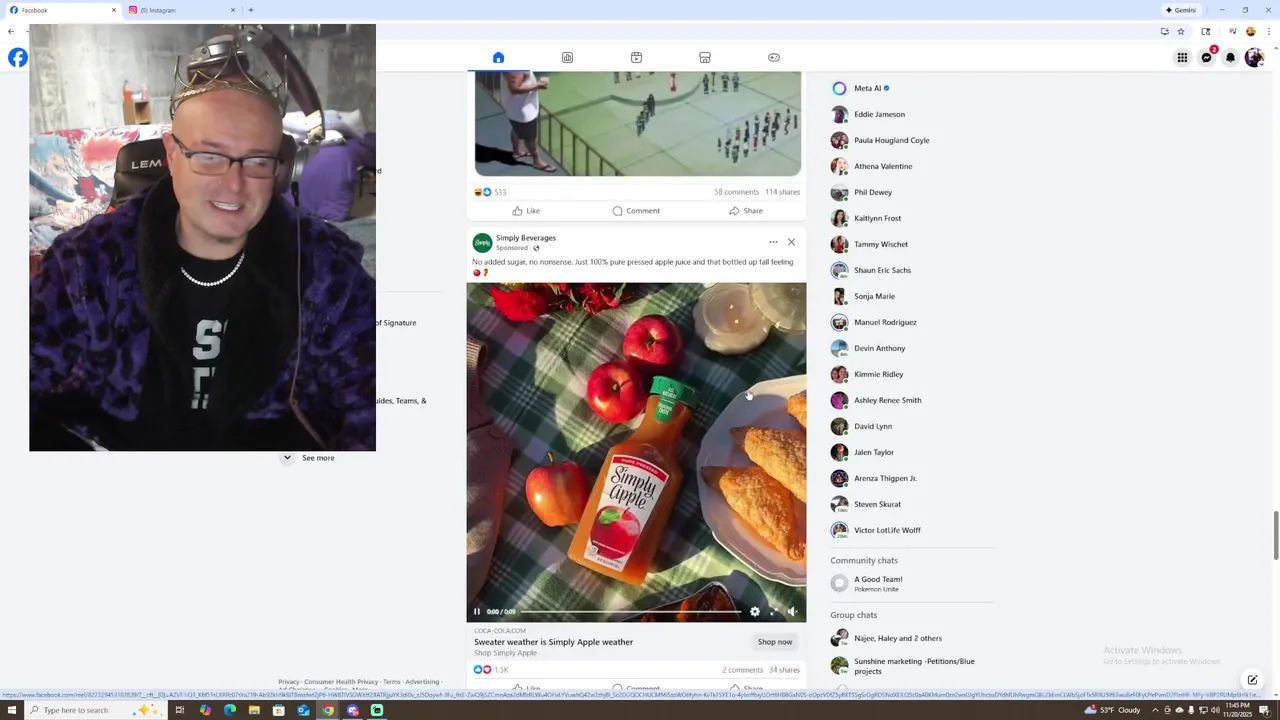
Task: Share the post with 114 shares
Action: 746,211
